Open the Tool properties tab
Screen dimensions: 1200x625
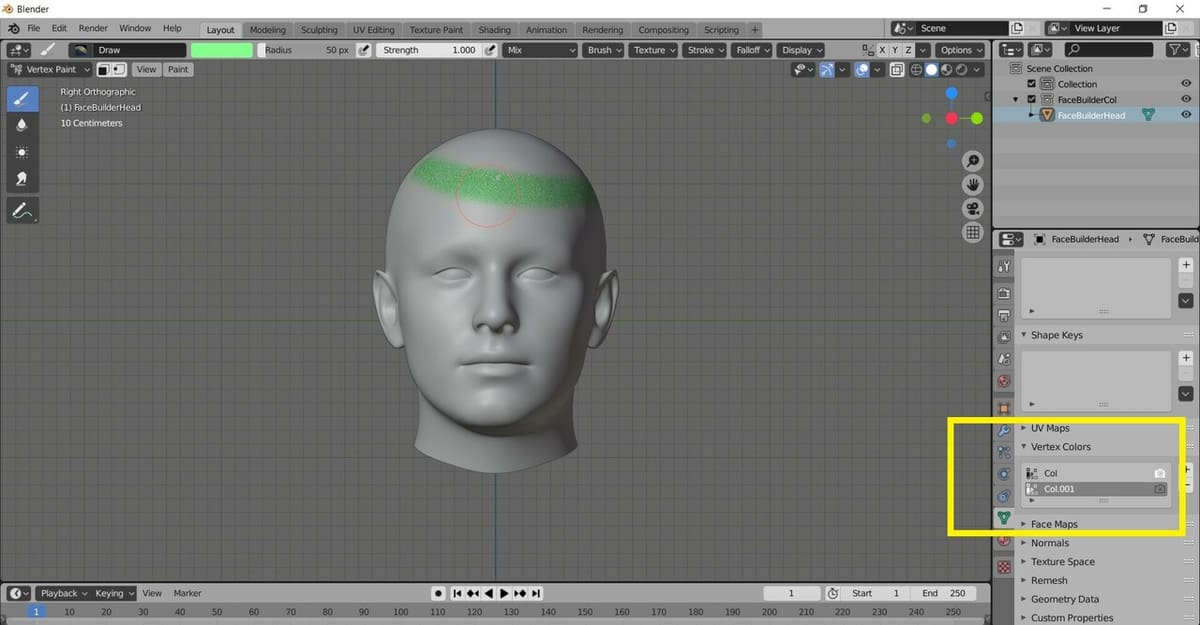coord(1004,267)
